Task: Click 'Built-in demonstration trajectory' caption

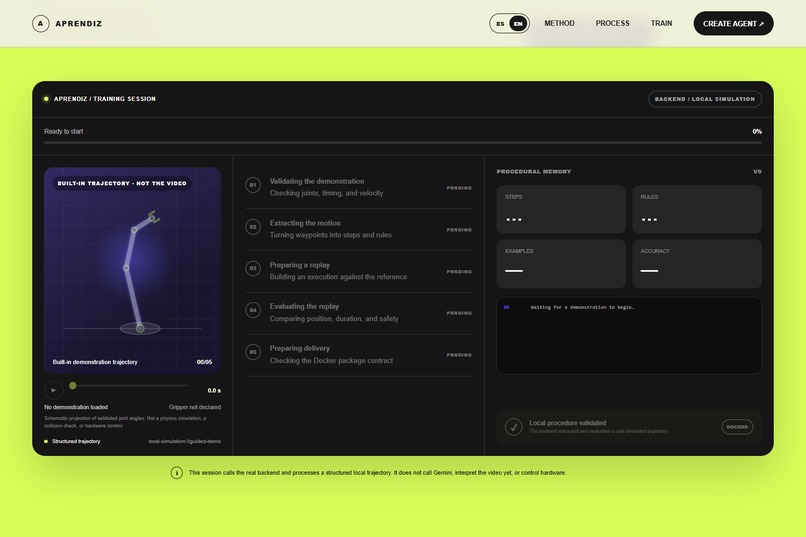Action: [95, 362]
